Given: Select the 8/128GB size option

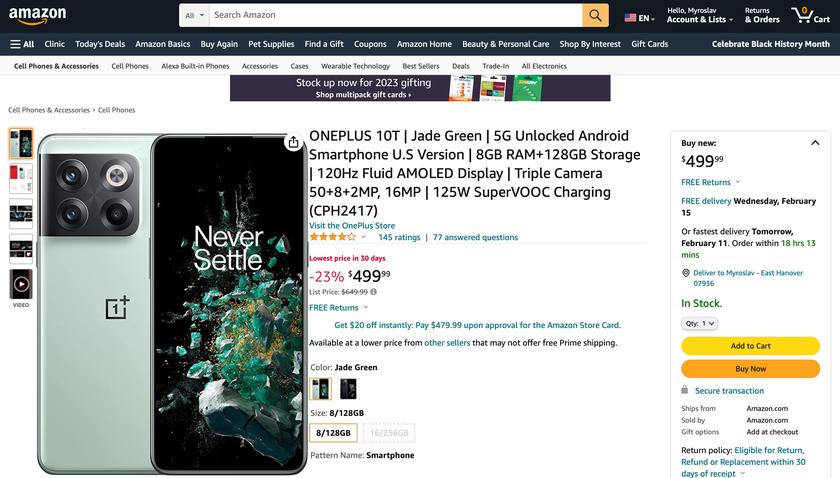Looking at the screenshot, I should [x=333, y=432].
